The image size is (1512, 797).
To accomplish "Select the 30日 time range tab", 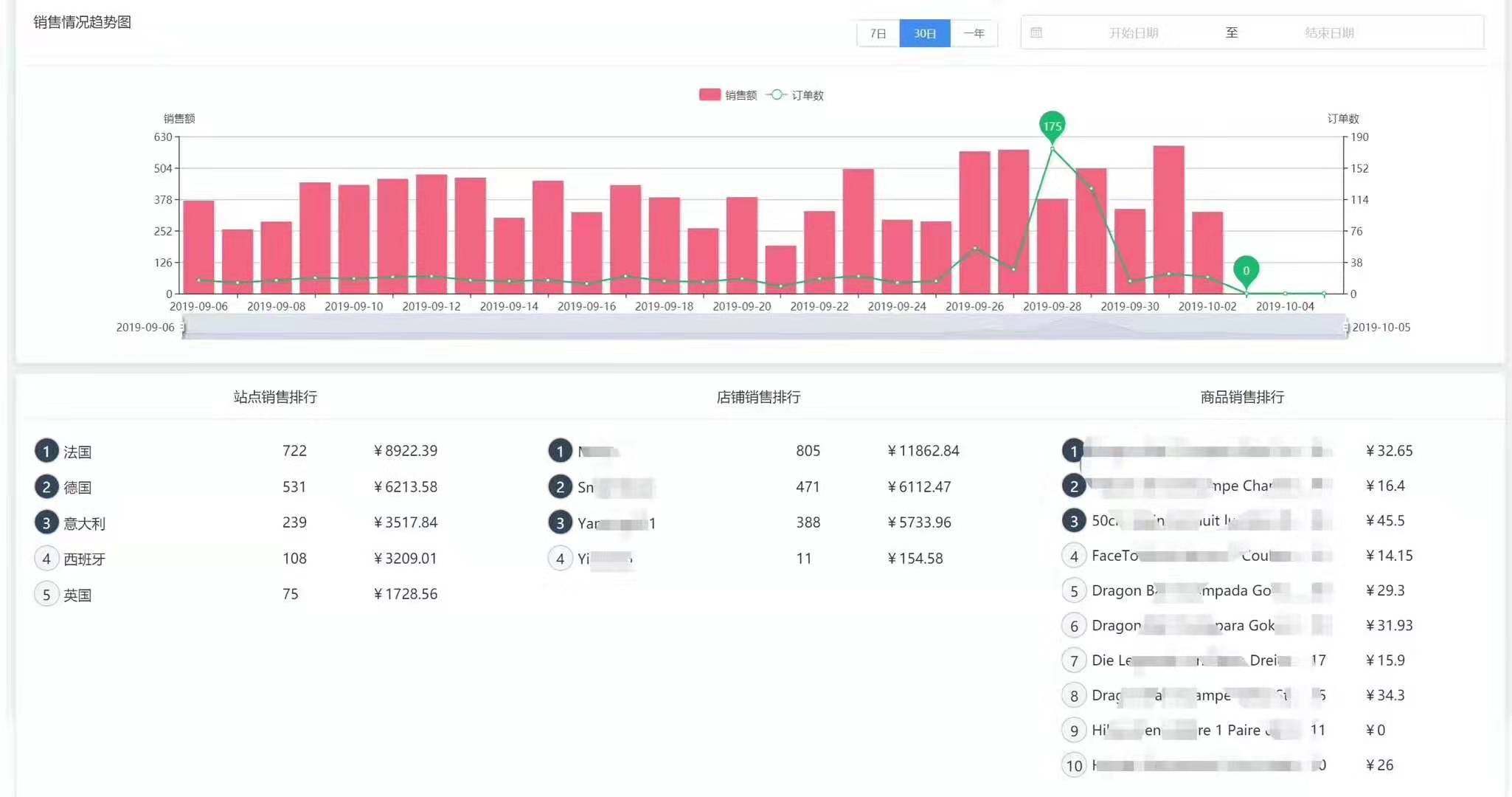I will point(925,33).
